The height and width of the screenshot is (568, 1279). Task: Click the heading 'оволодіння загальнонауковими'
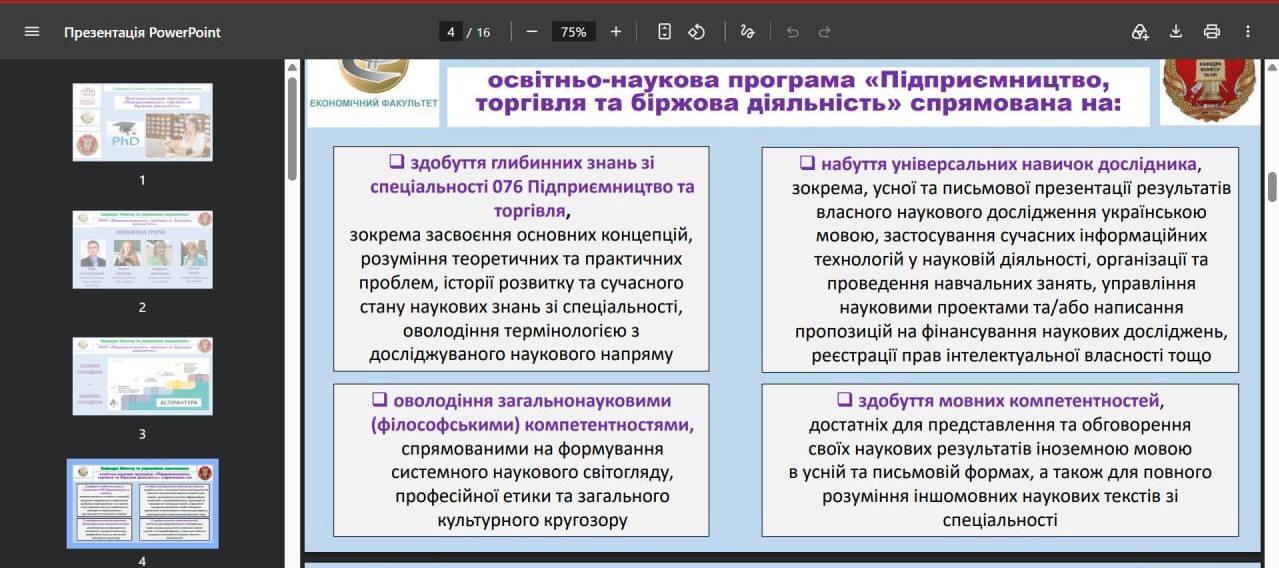(x=530, y=400)
